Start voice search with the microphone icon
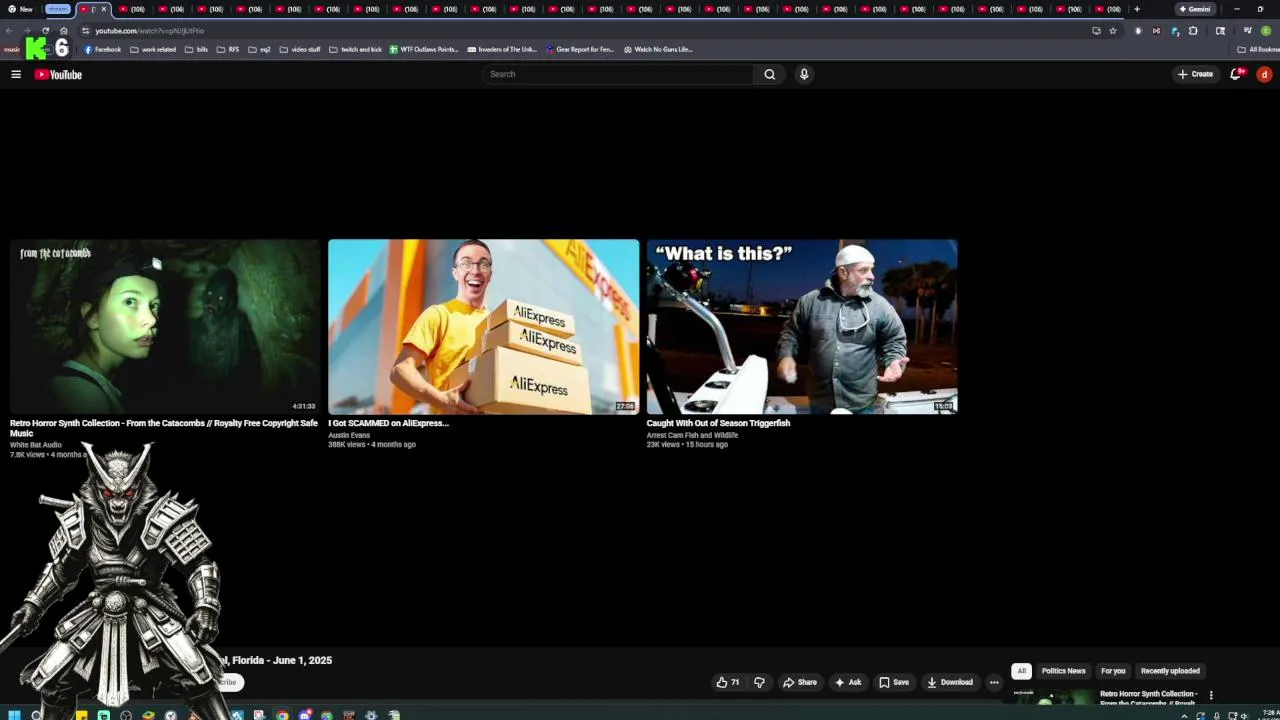This screenshot has height=720, width=1280. (803, 74)
